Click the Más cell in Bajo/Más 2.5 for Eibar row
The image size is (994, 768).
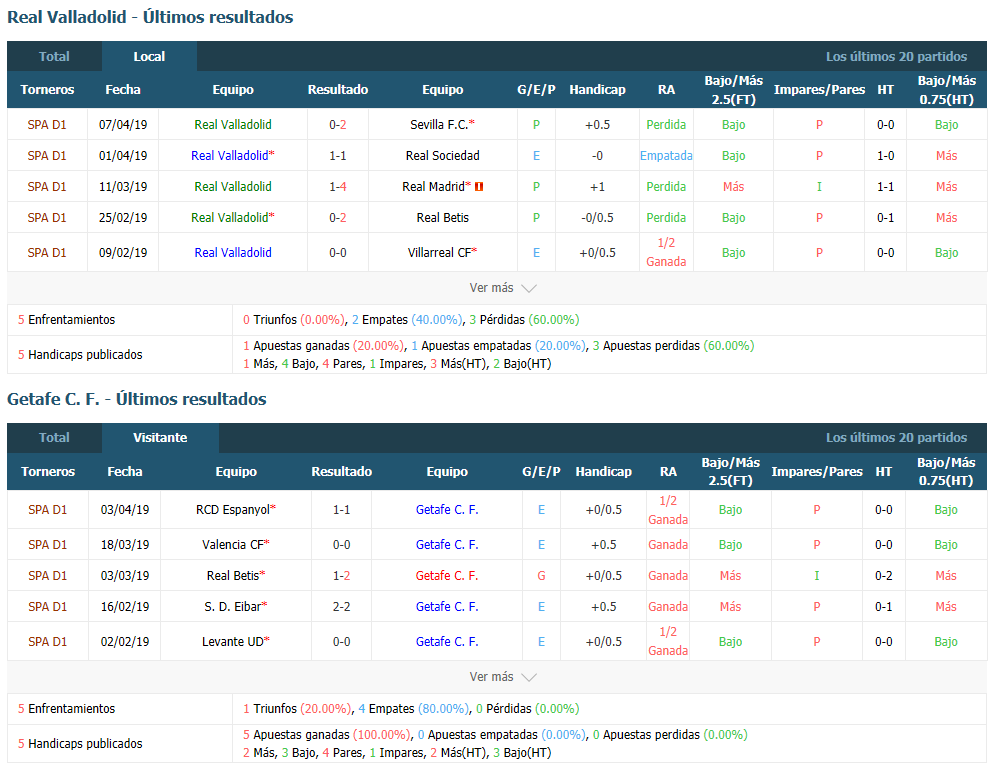point(730,607)
